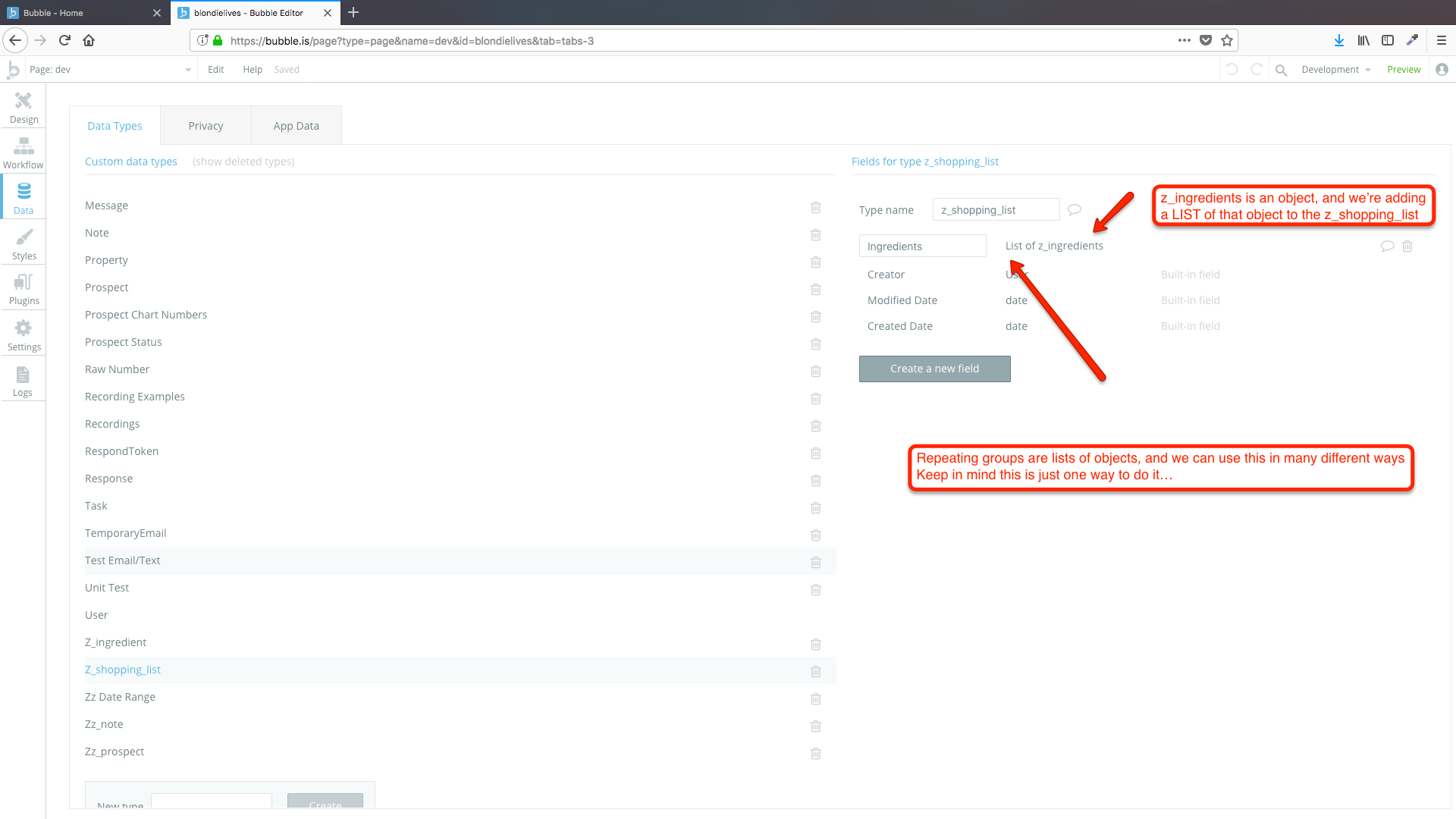Open the Settings gear in sidebar
1456x819 pixels.
click(x=24, y=334)
